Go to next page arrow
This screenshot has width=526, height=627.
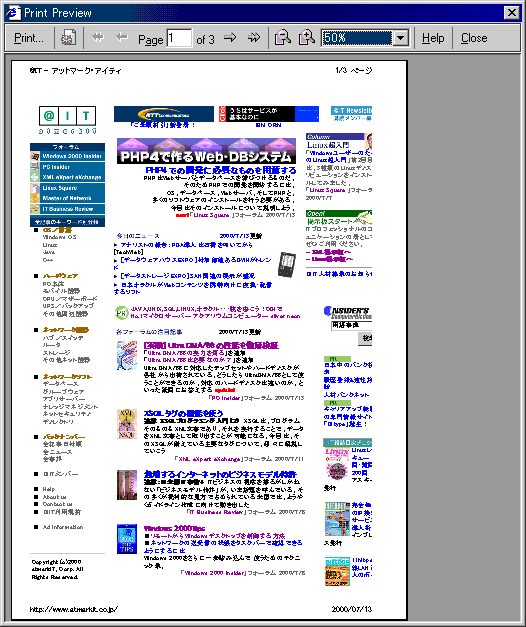pos(230,38)
